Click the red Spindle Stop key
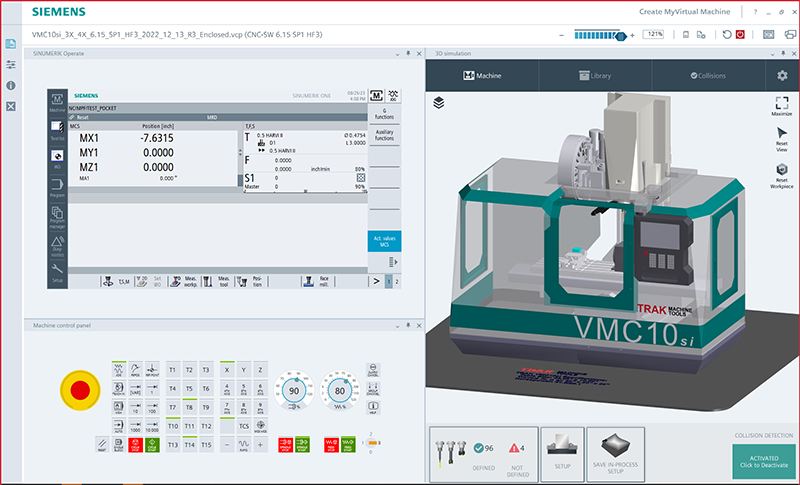This screenshot has width=800, height=485. pos(285,445)
